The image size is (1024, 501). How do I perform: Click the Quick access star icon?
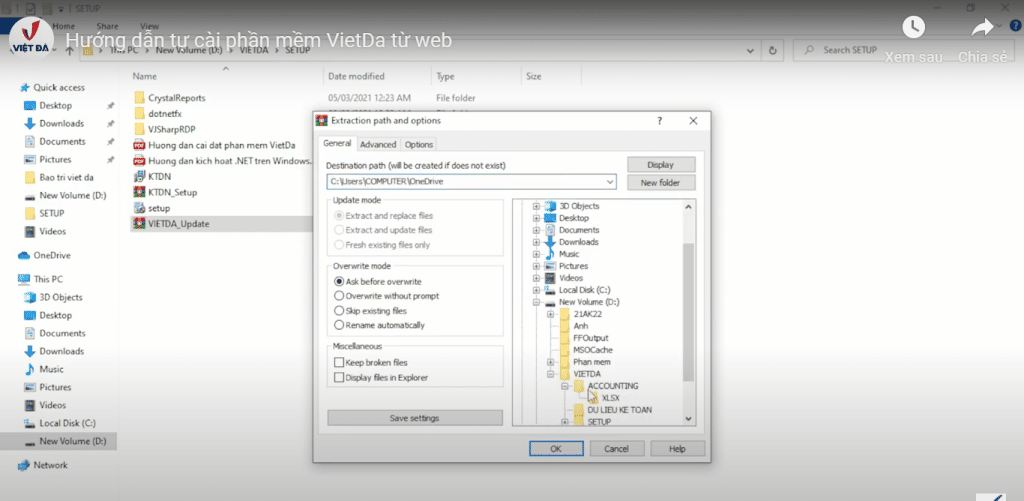(x=25, y=88)
